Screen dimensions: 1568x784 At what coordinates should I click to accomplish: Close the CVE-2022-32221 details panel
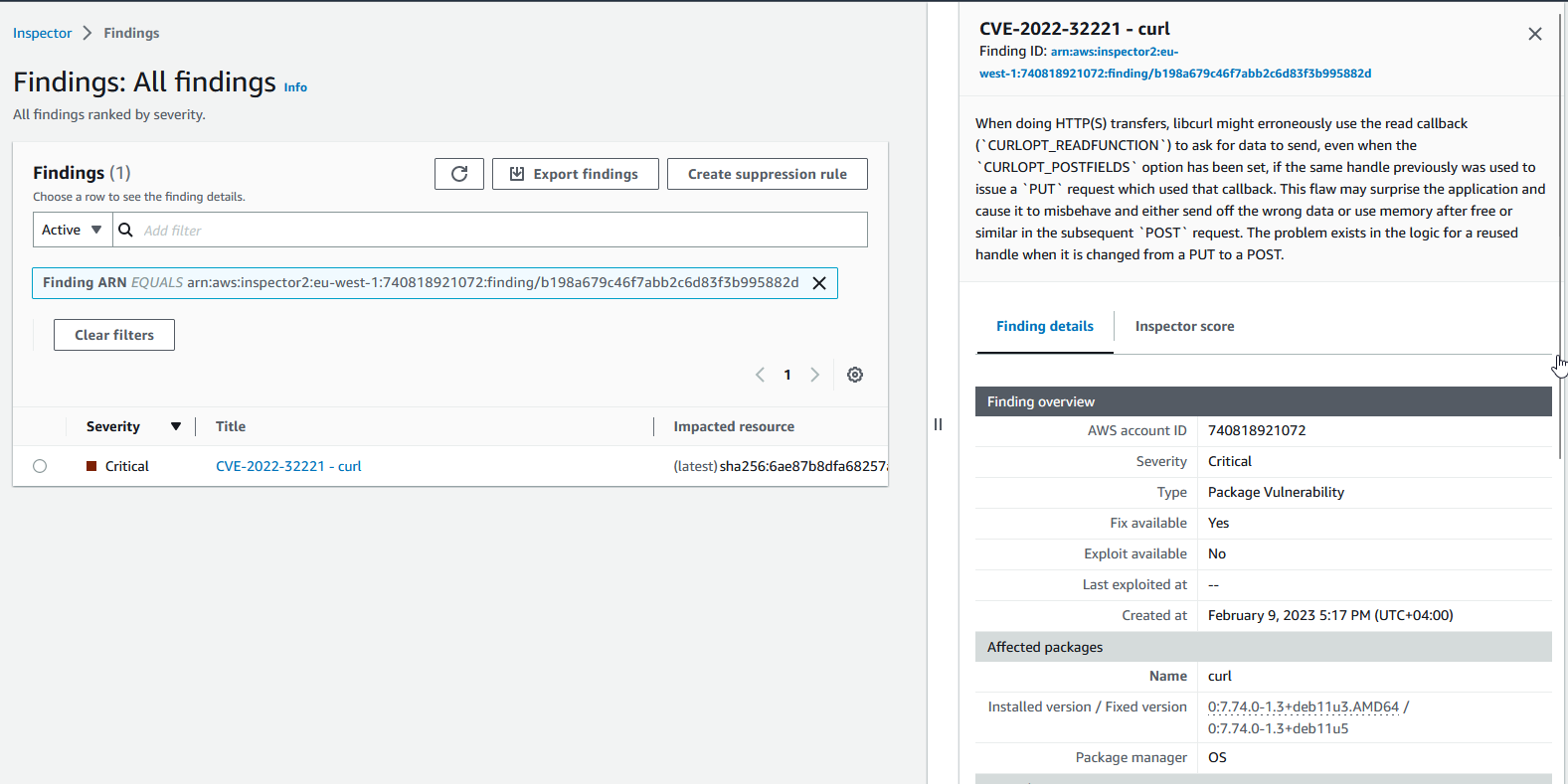point(1535,34)
